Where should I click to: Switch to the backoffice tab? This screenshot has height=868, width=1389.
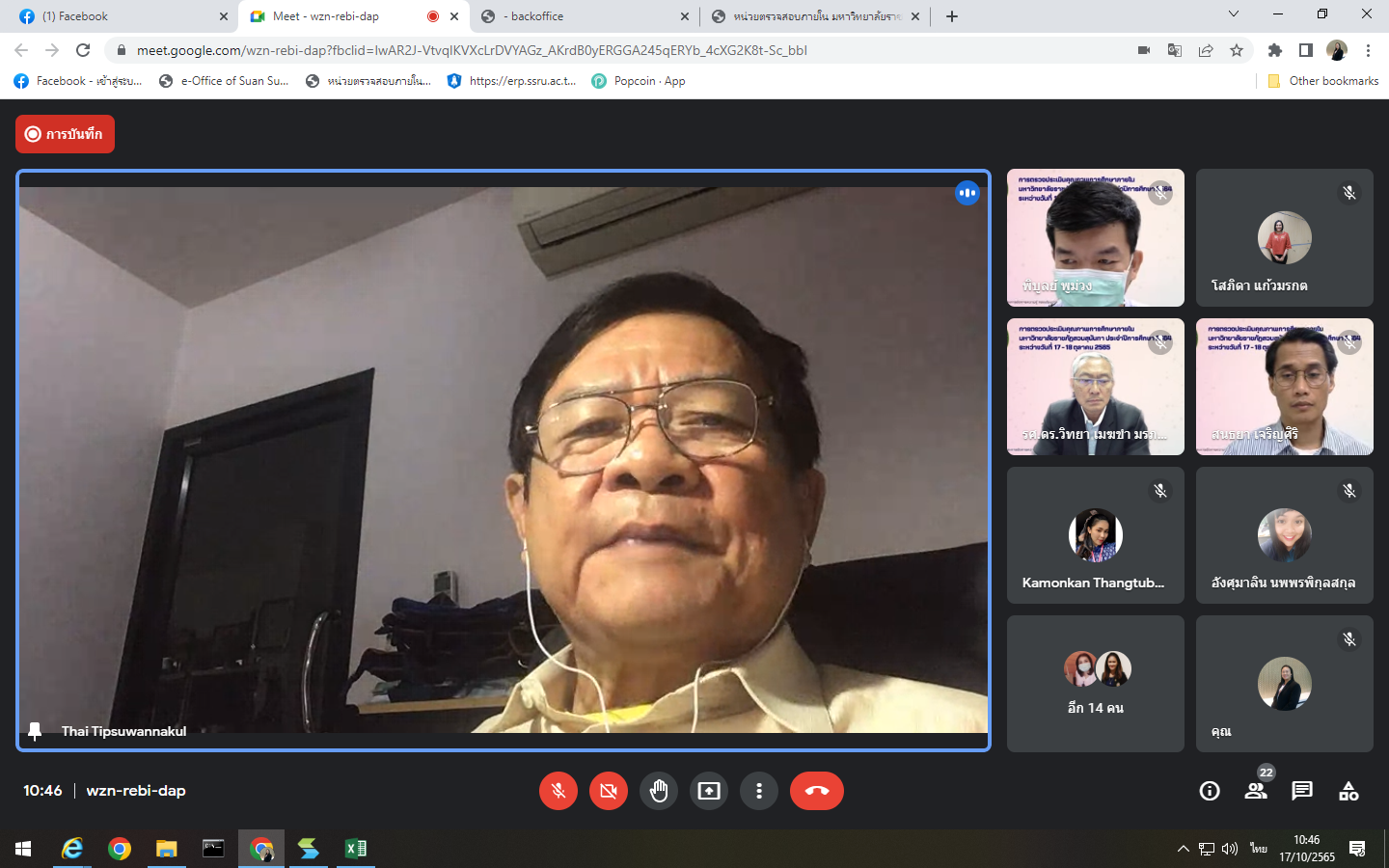coord(583,16)
